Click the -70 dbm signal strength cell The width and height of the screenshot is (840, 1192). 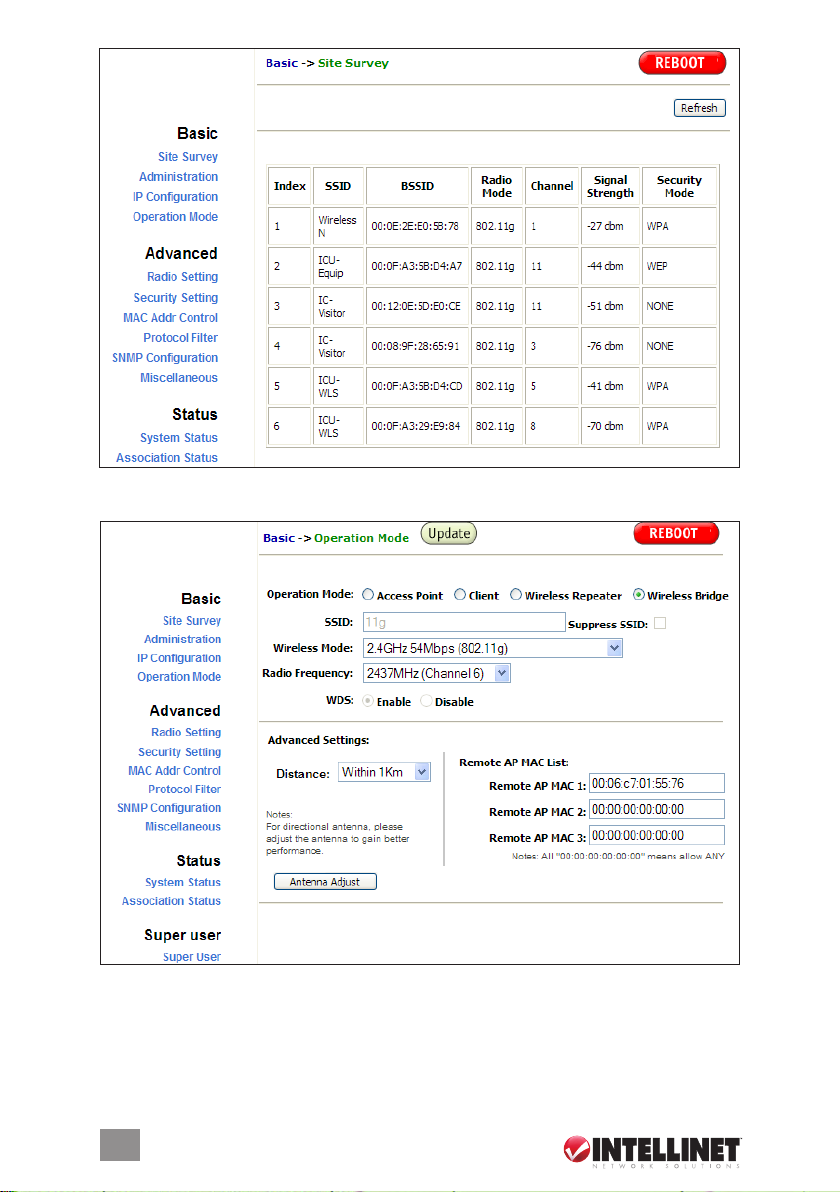[610, 426]
